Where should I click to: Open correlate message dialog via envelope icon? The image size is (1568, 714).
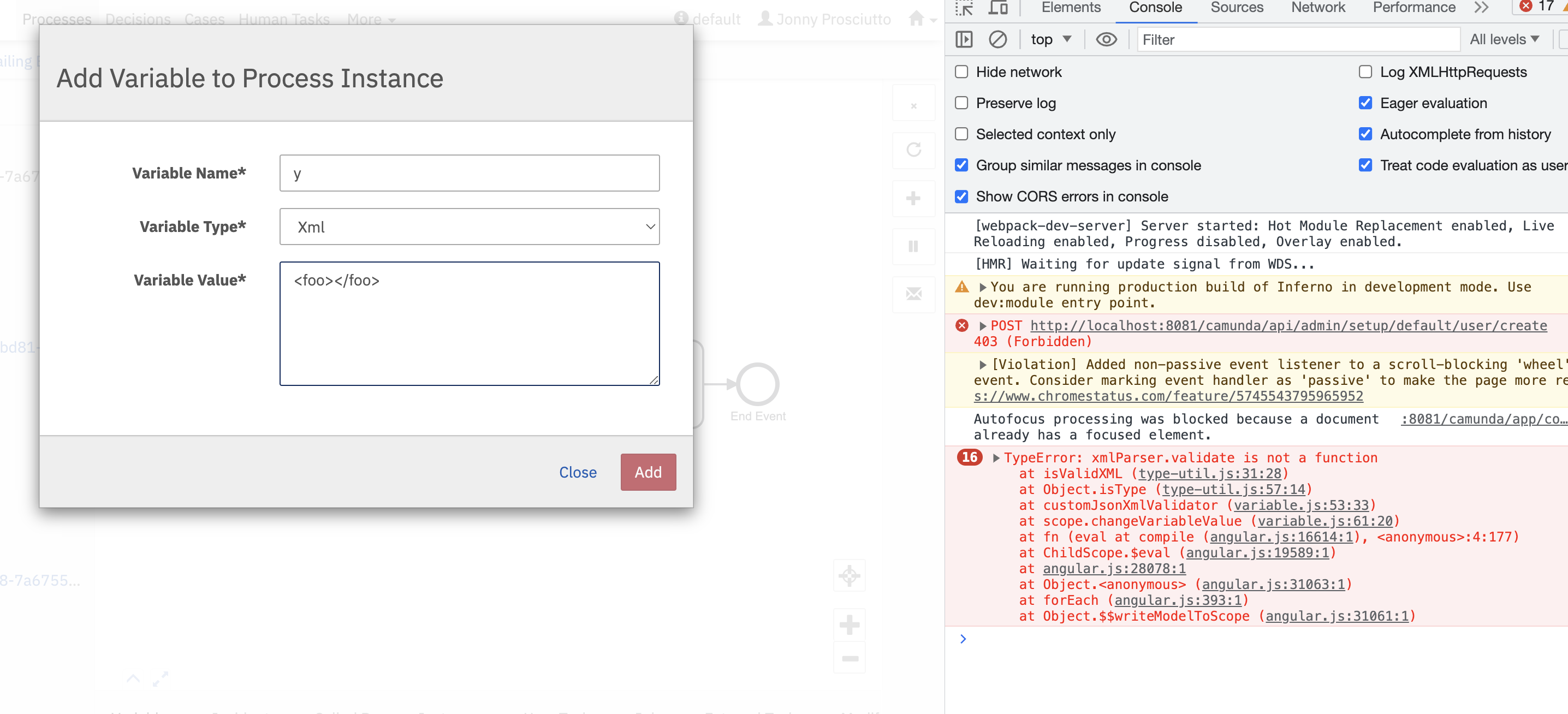tap(913, 294)
